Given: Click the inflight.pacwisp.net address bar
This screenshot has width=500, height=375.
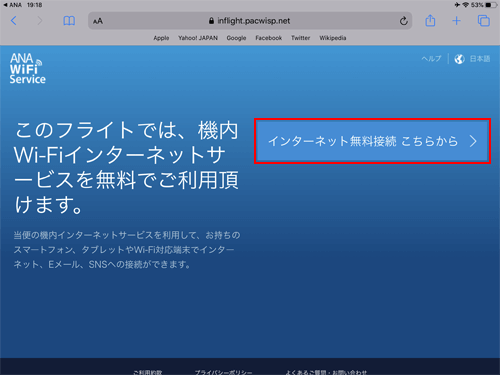Looking at the screenshot, I should [250, 21].
